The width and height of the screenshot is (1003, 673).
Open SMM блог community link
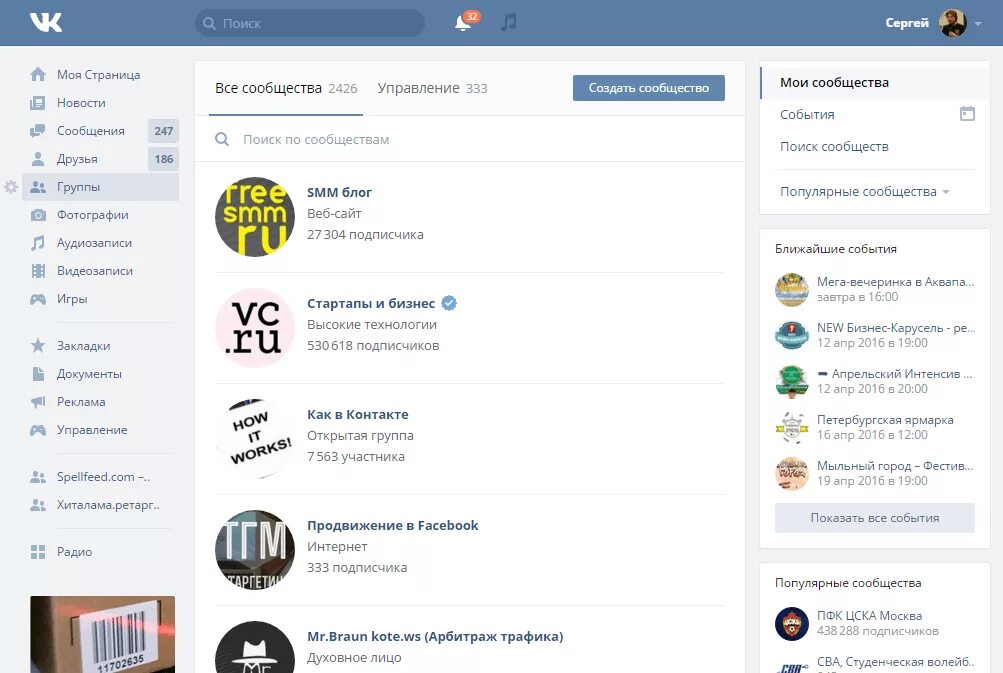coord(339,193)
